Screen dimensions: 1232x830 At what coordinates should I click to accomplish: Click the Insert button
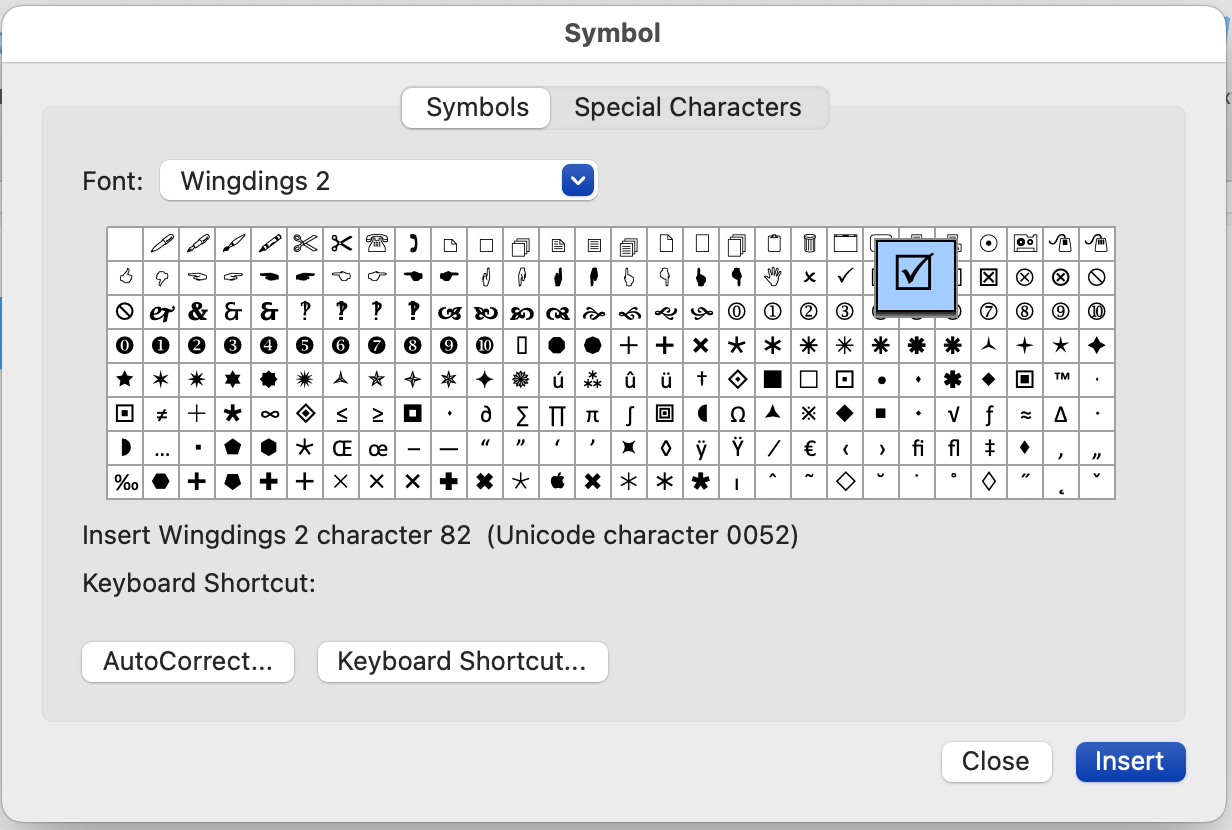(x=1130, y=761)
